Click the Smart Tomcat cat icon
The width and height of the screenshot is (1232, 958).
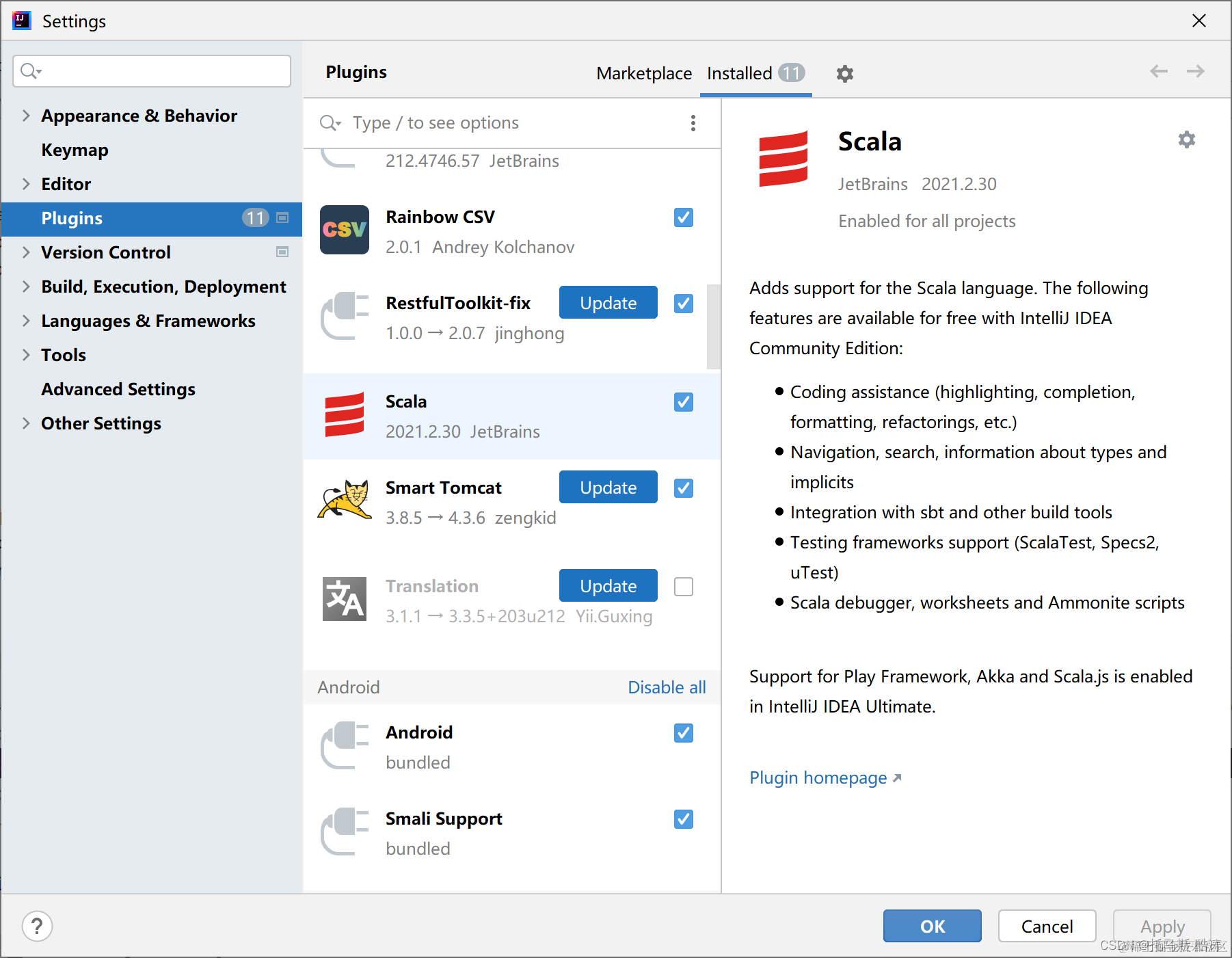[345, 500]
